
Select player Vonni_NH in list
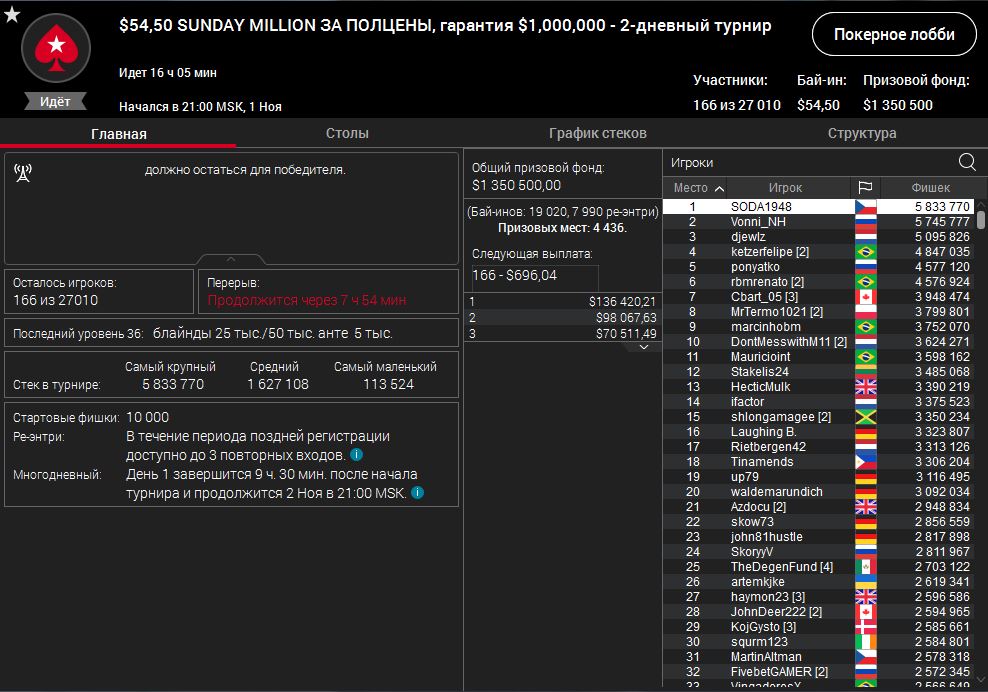758,222
